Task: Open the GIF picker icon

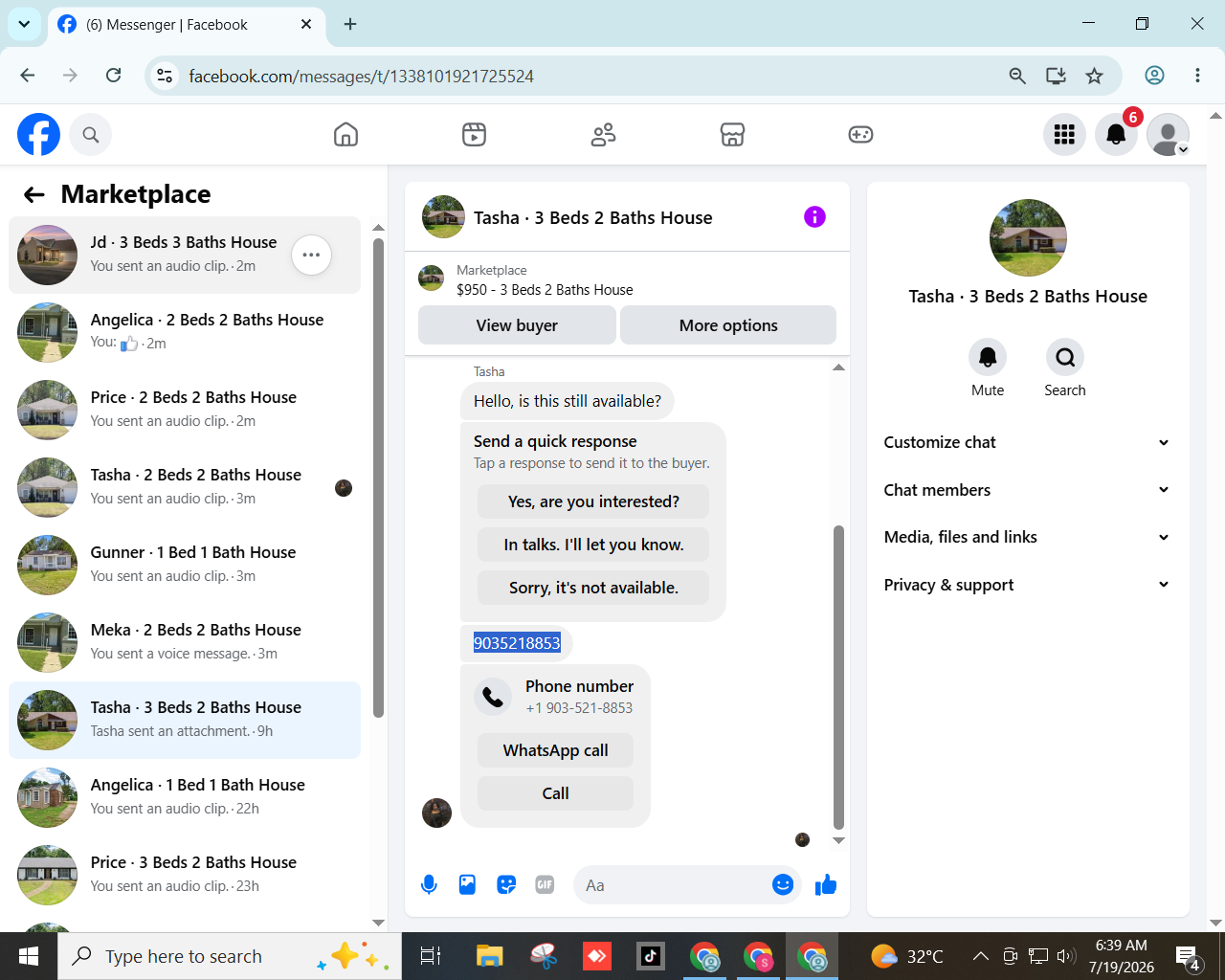Action: (545, 885)
